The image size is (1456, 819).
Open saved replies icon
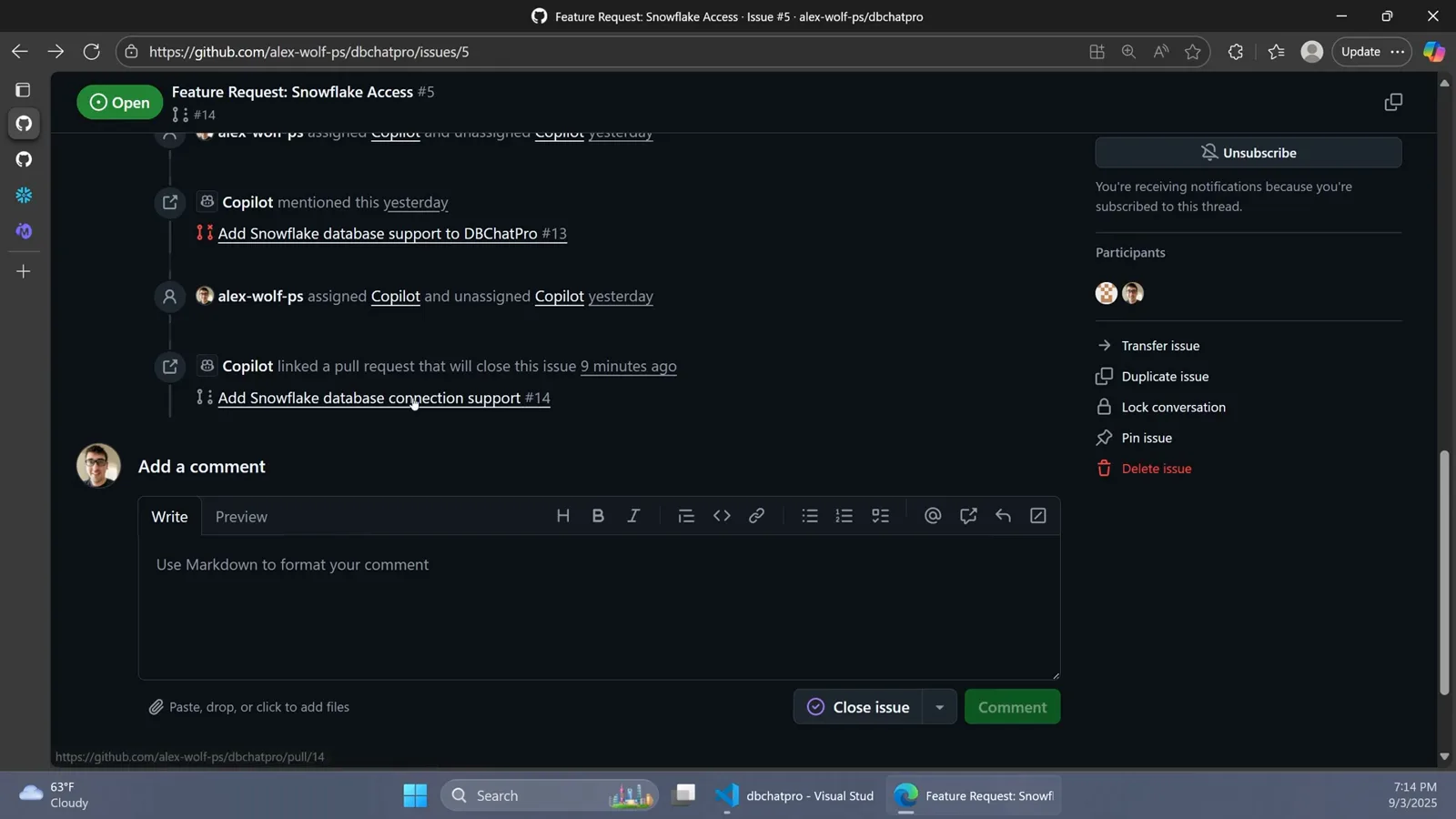click(1003, 516)
